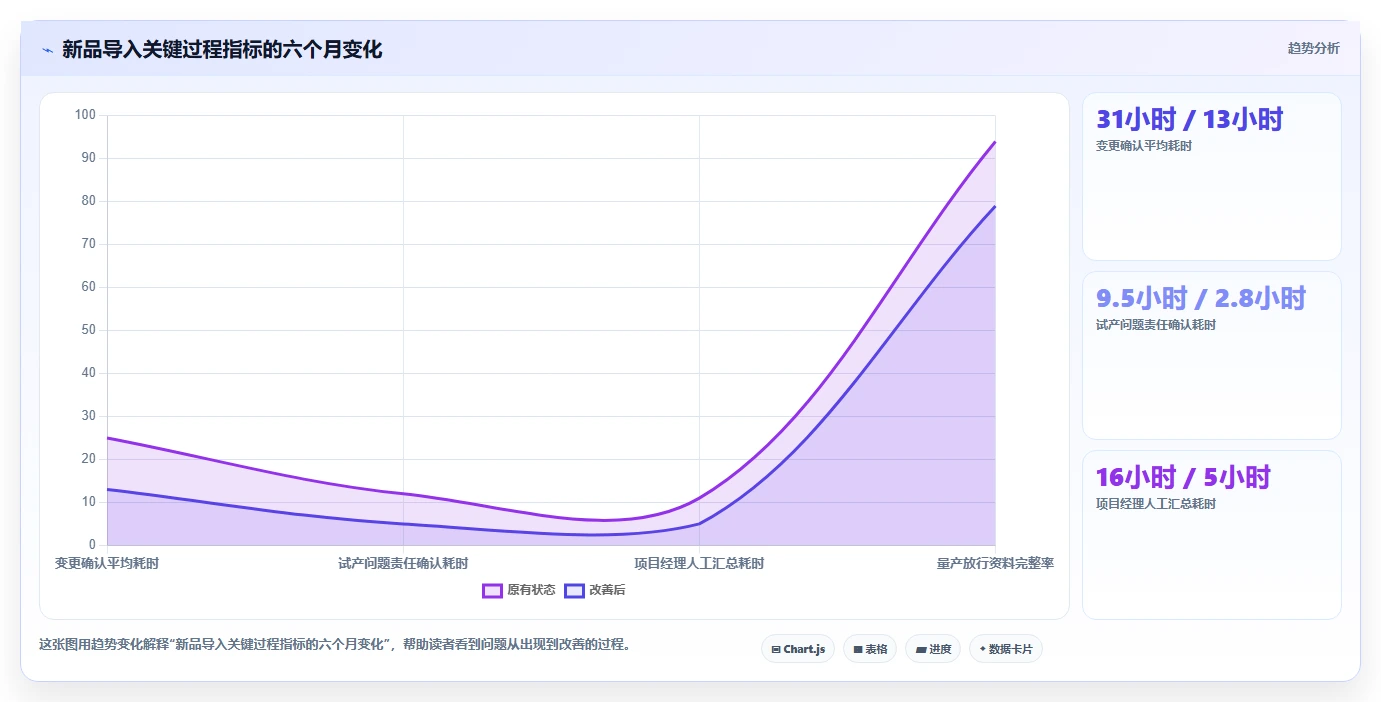The width and height of the screenshot is (1381, 702).
Task: Click x-axis label 项目经理人工汇总耗时
Action: [x=699, y=563]
